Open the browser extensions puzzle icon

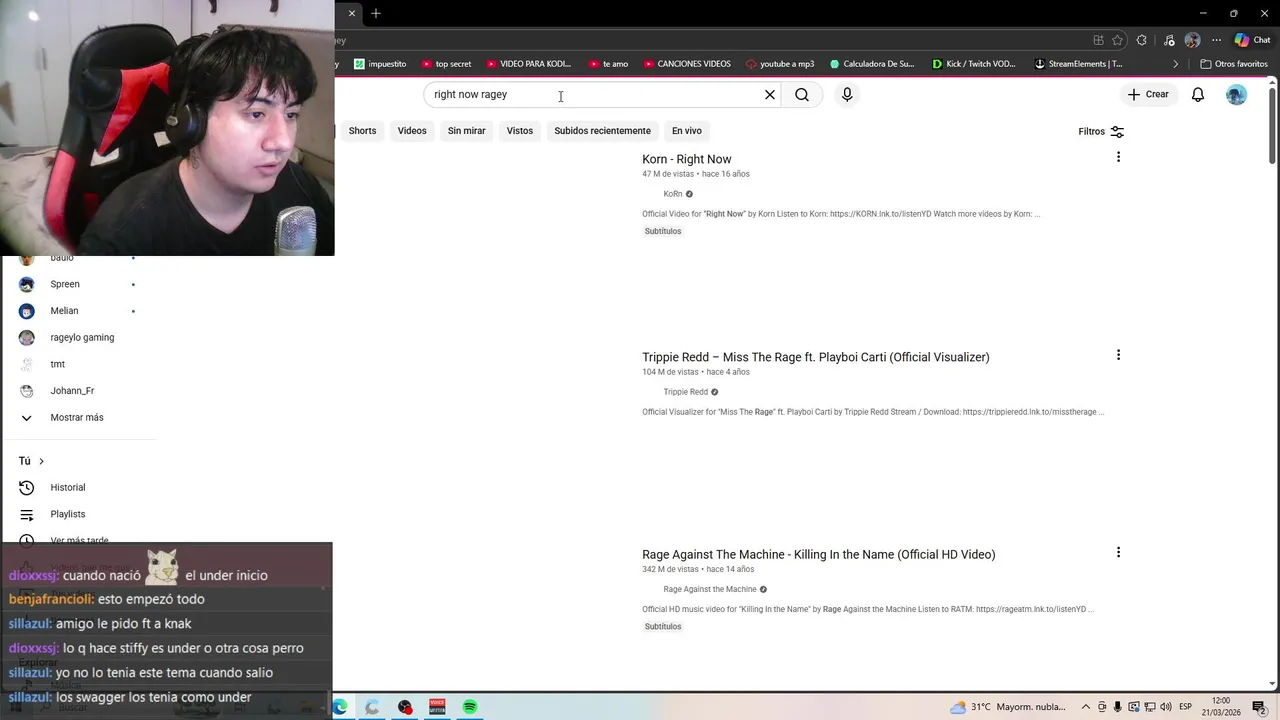pos(1142,40)
